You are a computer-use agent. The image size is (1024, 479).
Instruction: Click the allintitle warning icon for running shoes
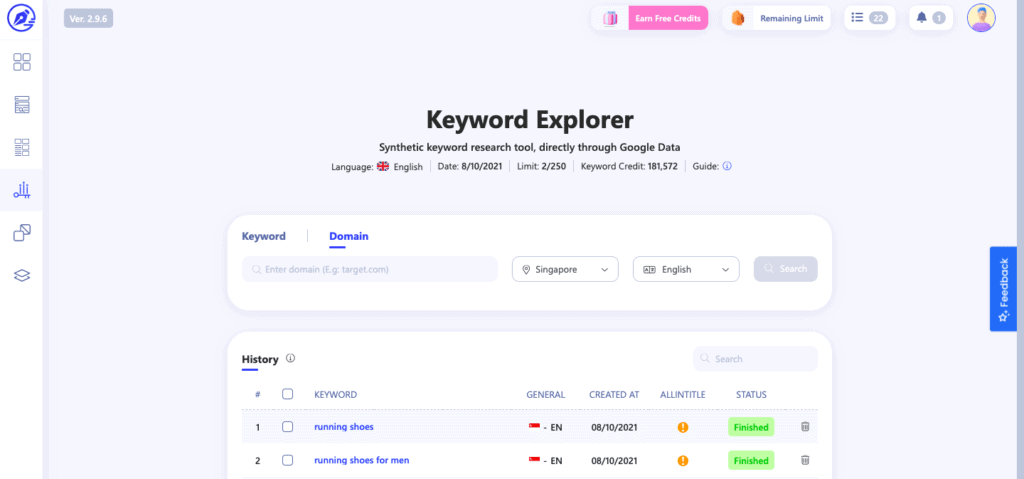(x=683, y=427)
